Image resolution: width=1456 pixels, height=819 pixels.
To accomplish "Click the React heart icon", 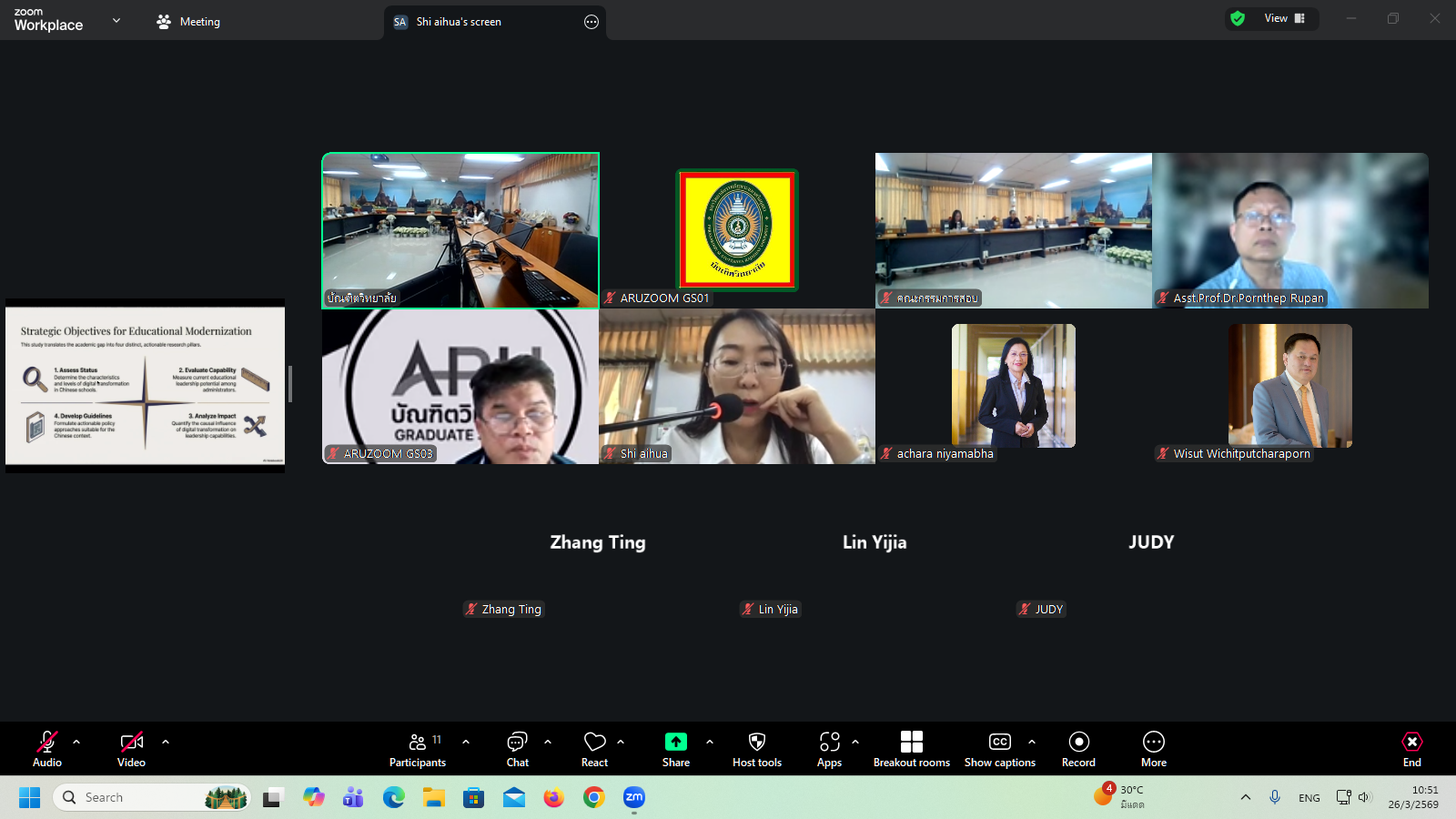I will [x=594, y=749].
